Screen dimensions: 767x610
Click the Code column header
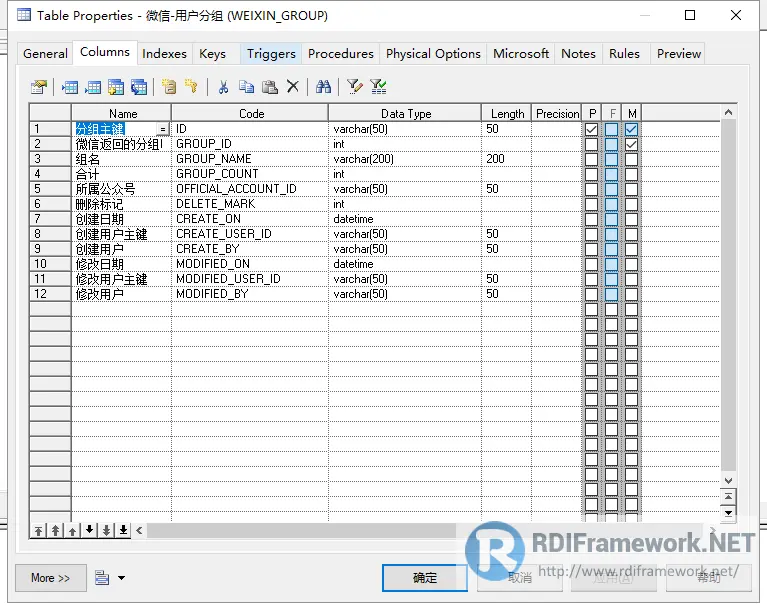tap(251, 113)
